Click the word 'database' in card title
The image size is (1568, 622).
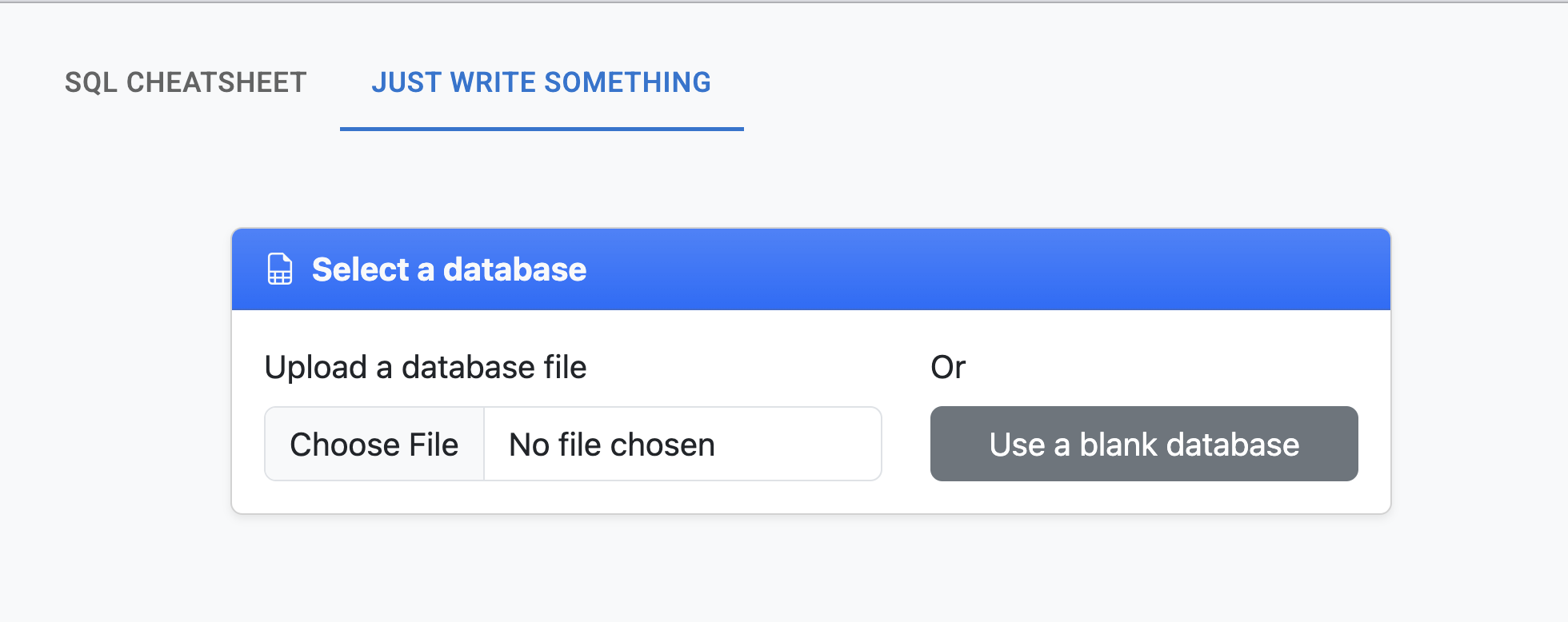515,269
